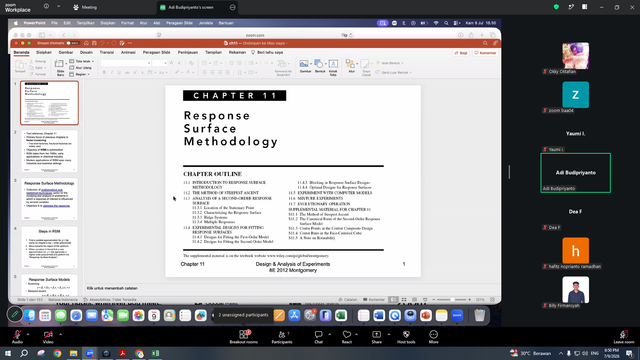Open File menu in Mac menu bar
Screen dimensions: 640x360
coord(54,23)
